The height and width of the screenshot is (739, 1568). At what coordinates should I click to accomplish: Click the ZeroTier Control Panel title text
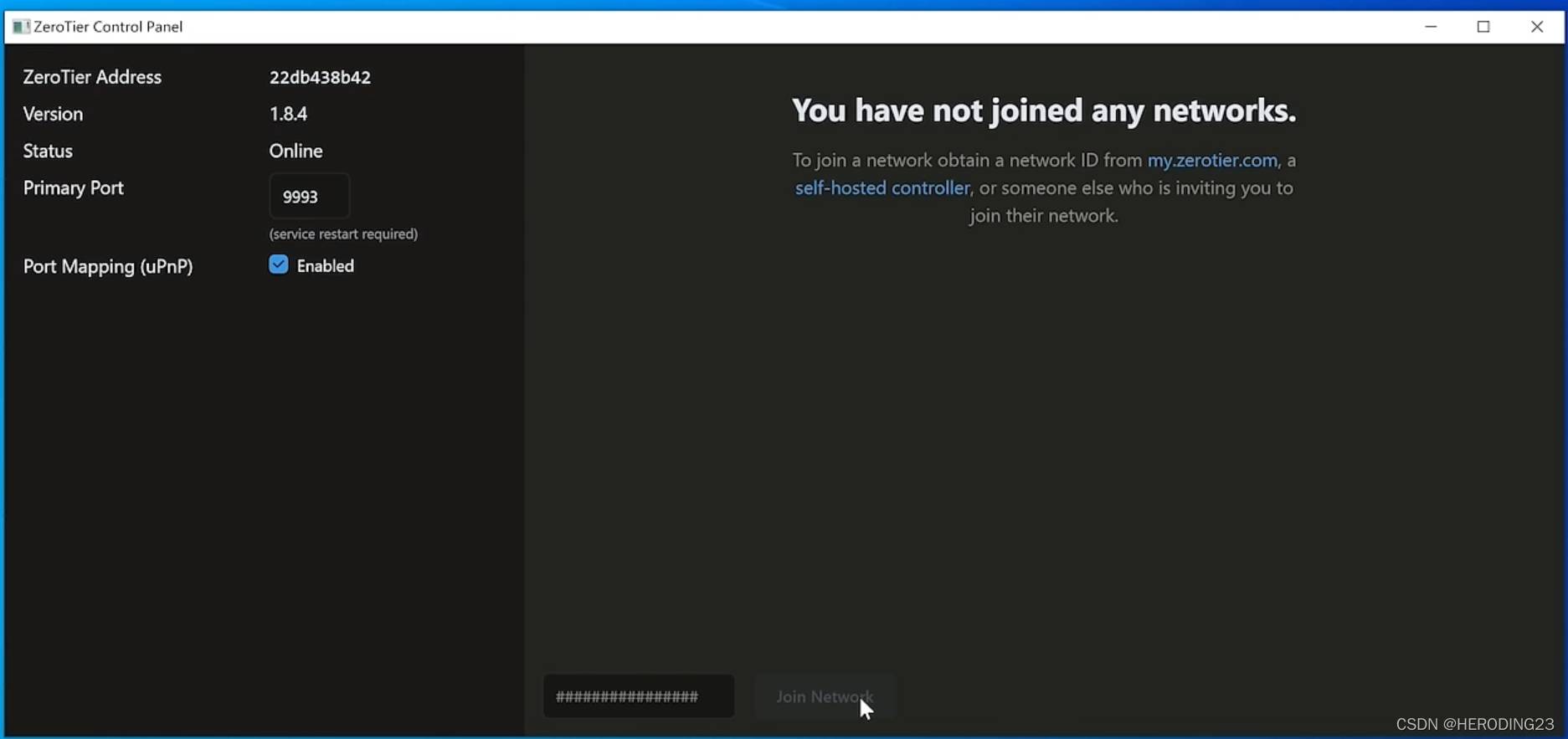(x=108, y=27)
